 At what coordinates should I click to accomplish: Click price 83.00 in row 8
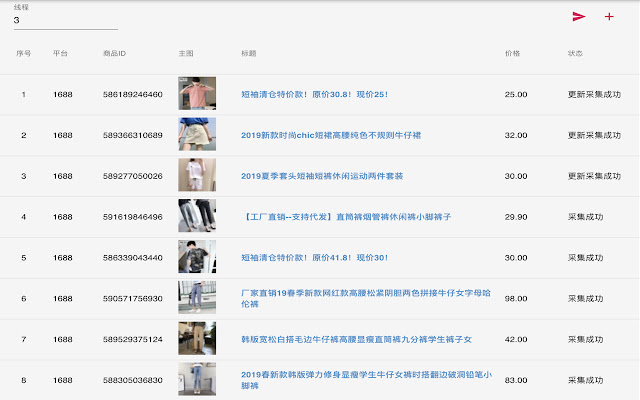[x=516, y=380]
